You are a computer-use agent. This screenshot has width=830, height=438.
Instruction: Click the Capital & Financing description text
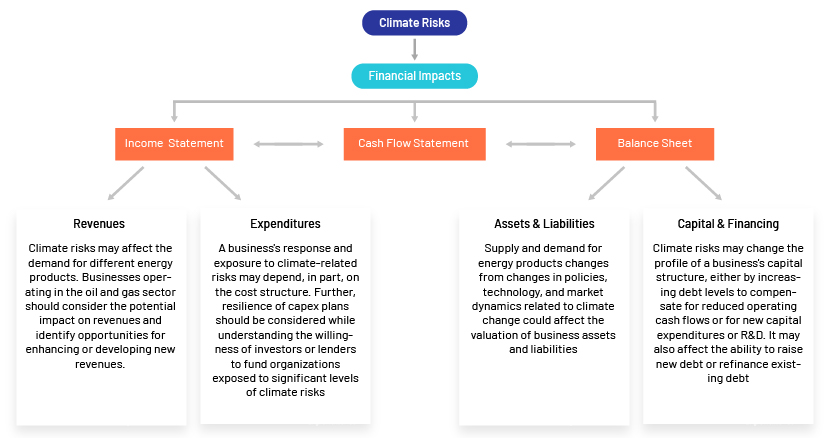point(728,313)
